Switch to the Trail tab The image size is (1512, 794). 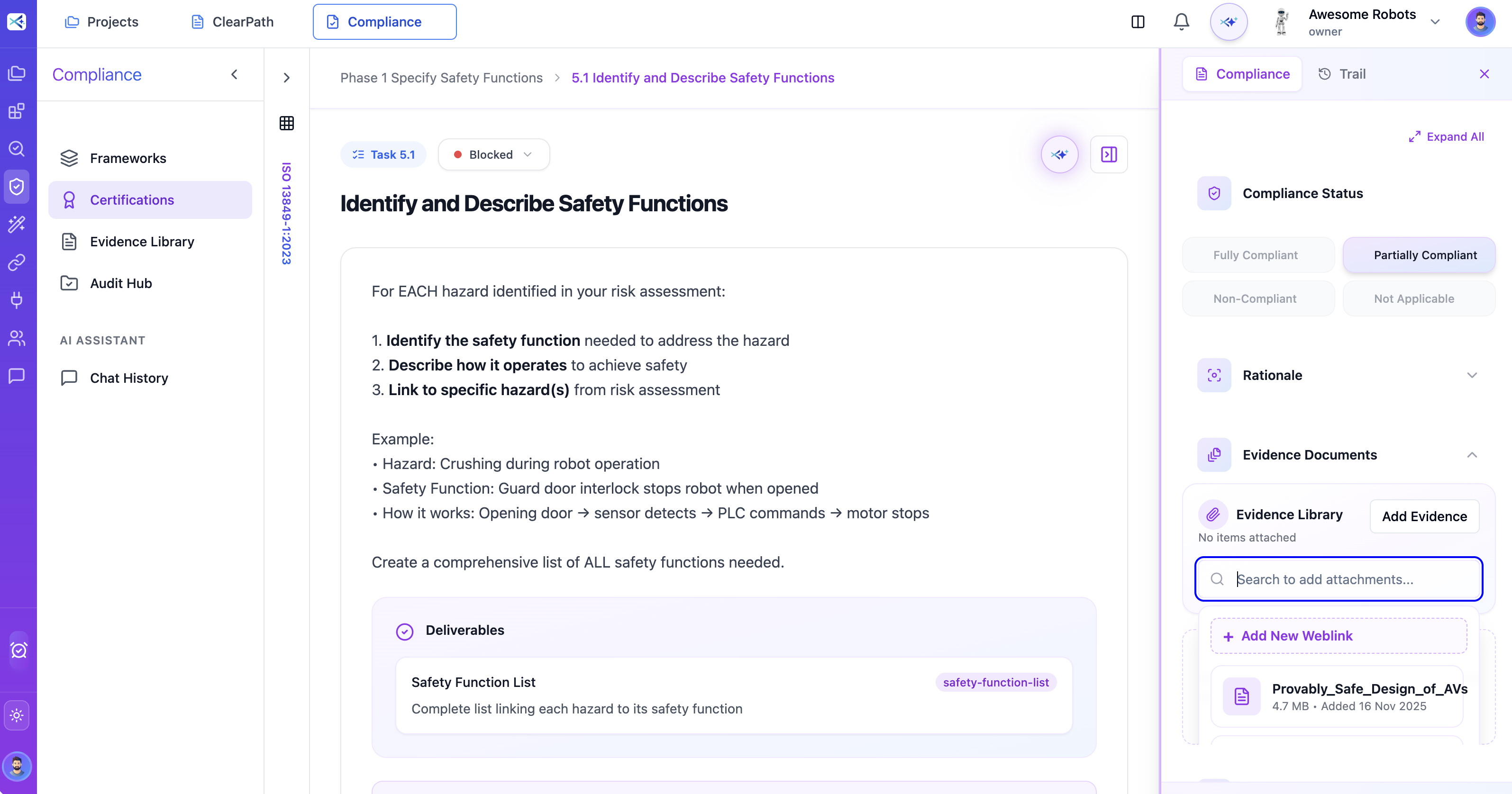tap(1343, 73)
